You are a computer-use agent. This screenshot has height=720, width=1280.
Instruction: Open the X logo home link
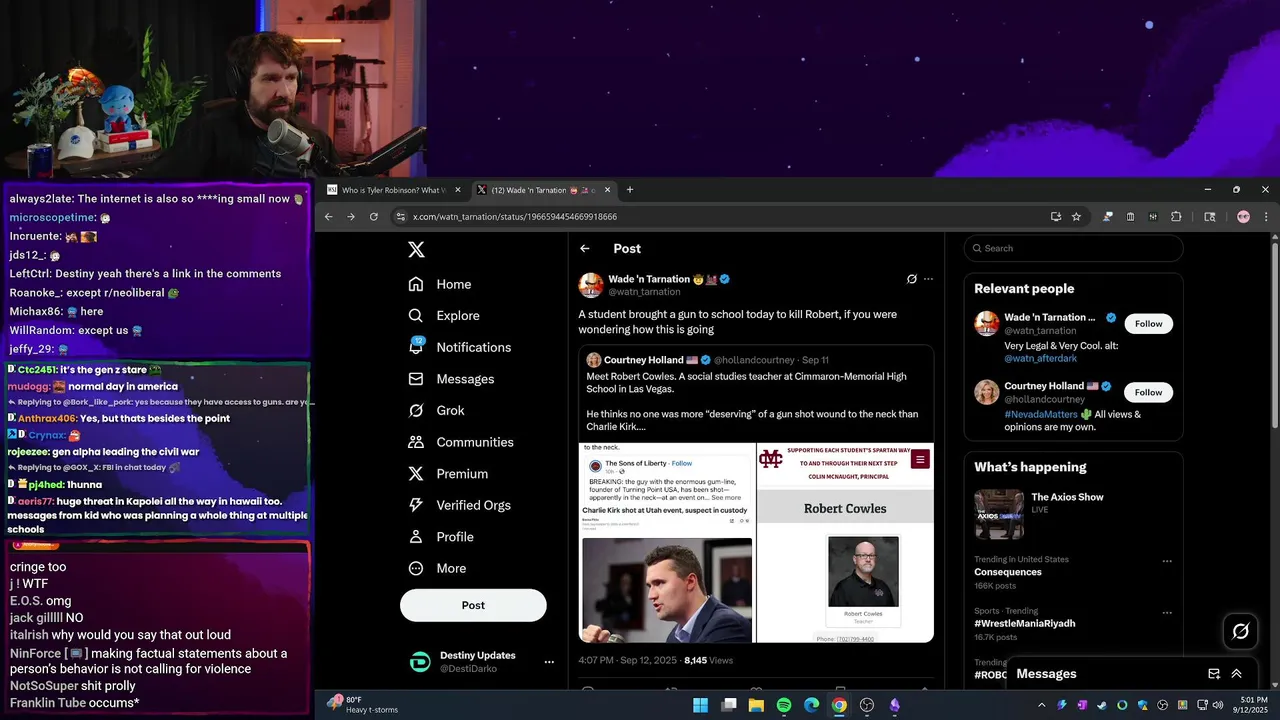coord(417,250)
